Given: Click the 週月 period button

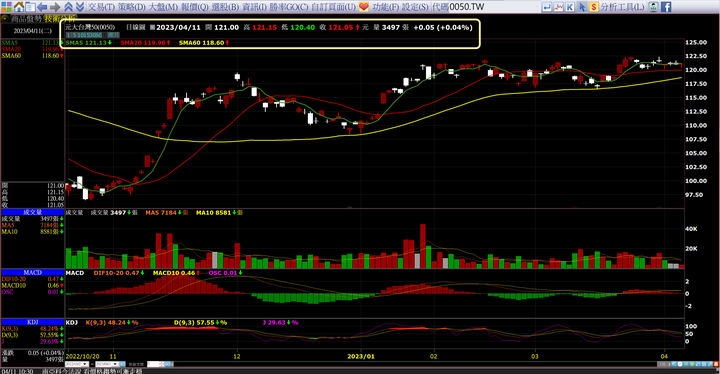Looking at the screenshot, I should 113,35.
